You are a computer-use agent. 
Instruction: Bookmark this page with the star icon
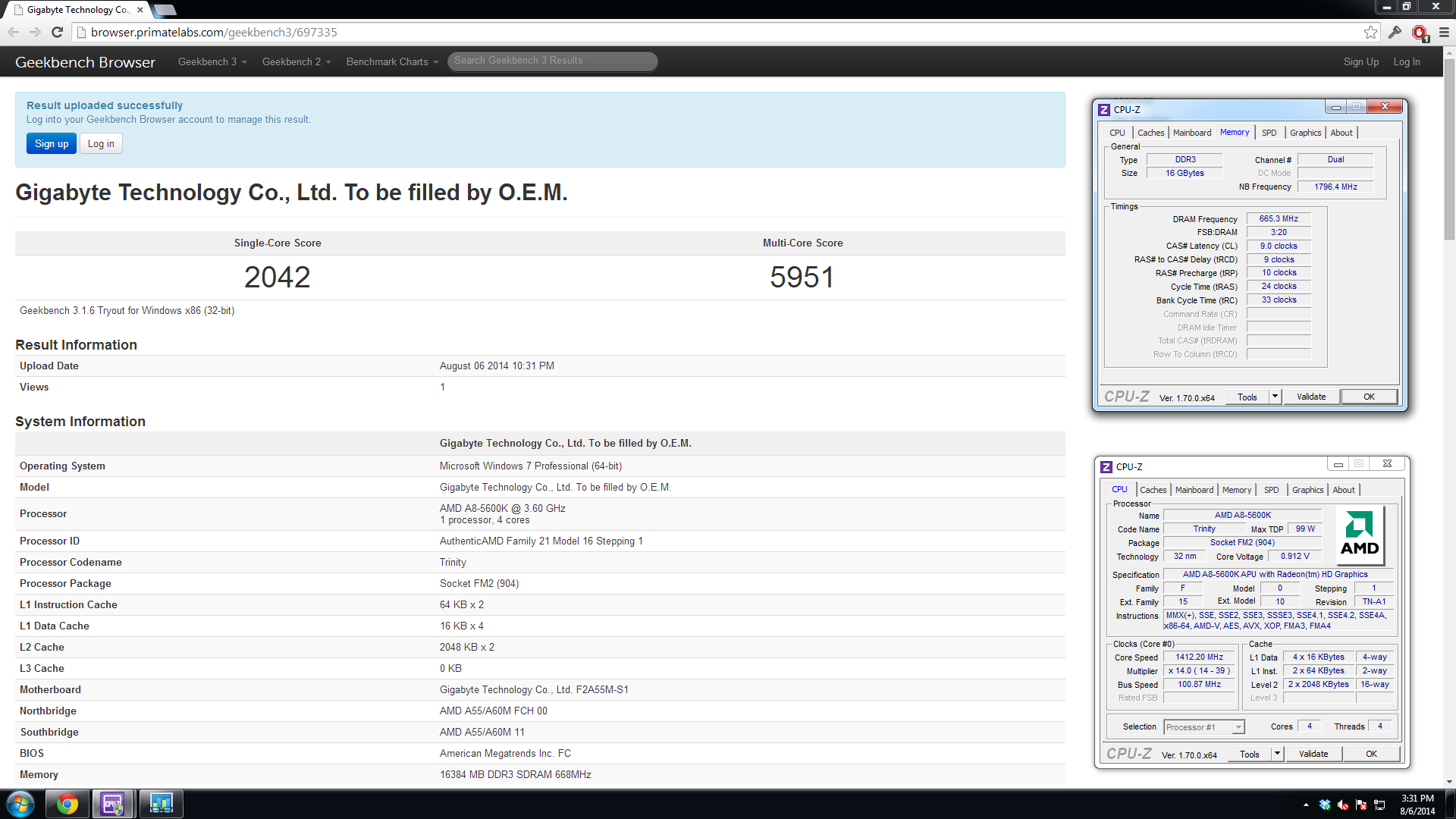tap(1370, 32)
